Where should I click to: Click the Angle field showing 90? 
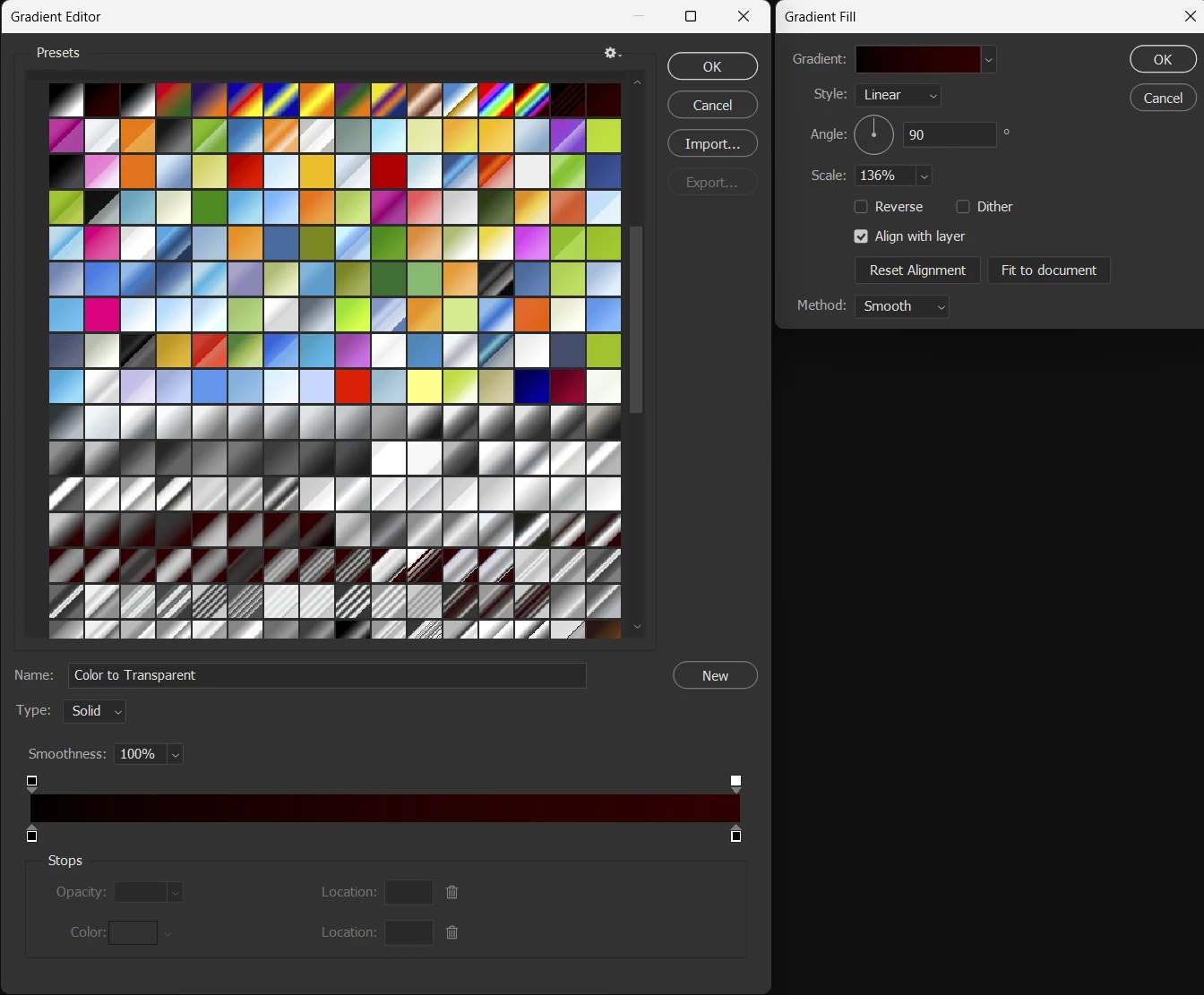(950, 135)
